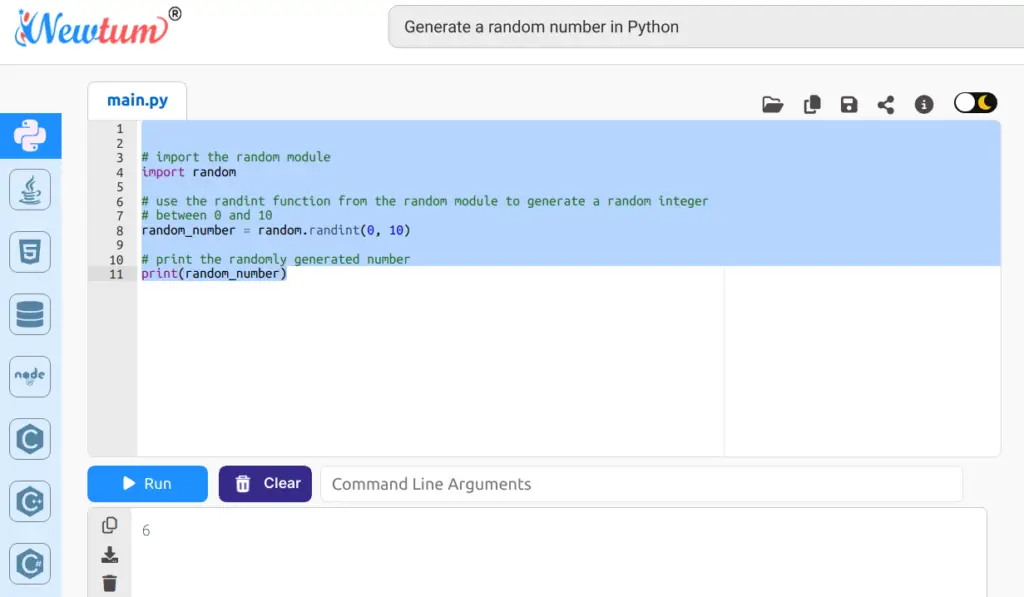Download the output as a file

pyautogui.click(x=110, y=552)
